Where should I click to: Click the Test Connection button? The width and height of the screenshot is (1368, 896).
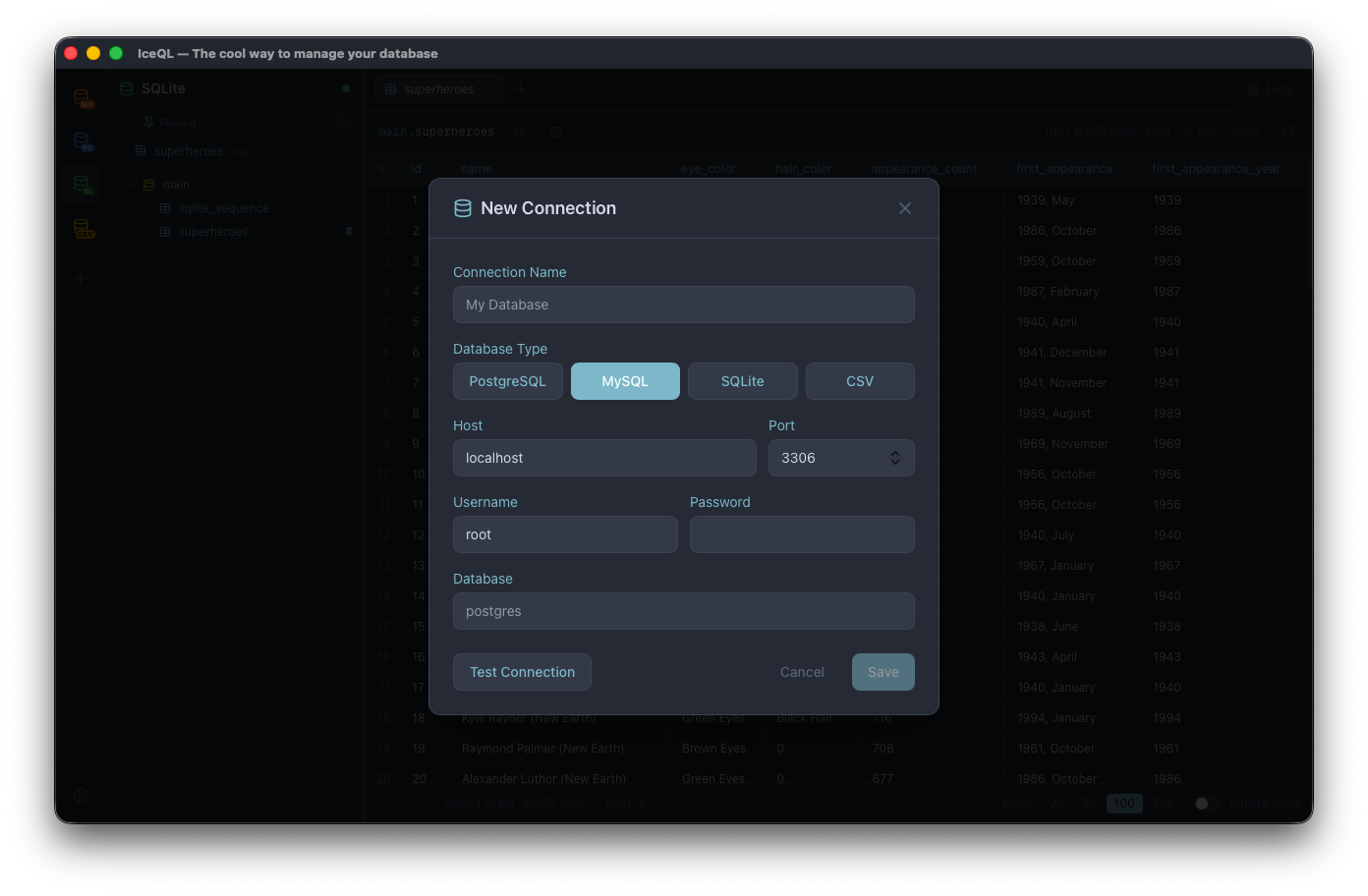click(x=523, y=672)
